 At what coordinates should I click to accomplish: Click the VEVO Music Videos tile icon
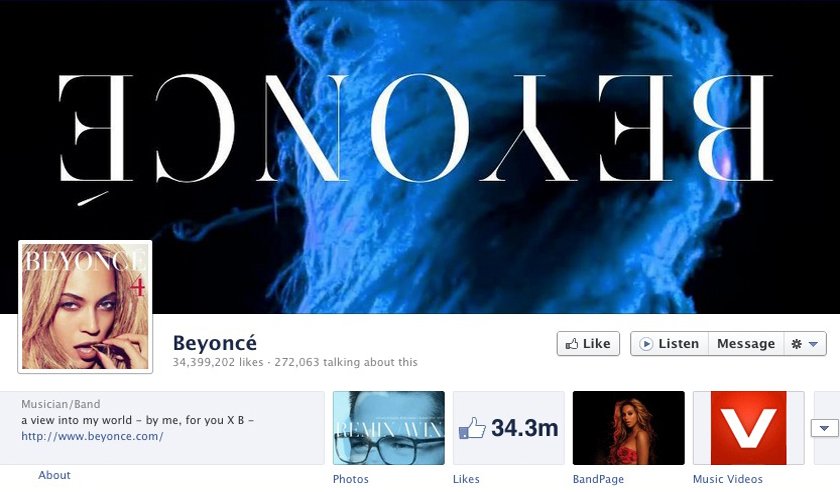click(748, 428)
